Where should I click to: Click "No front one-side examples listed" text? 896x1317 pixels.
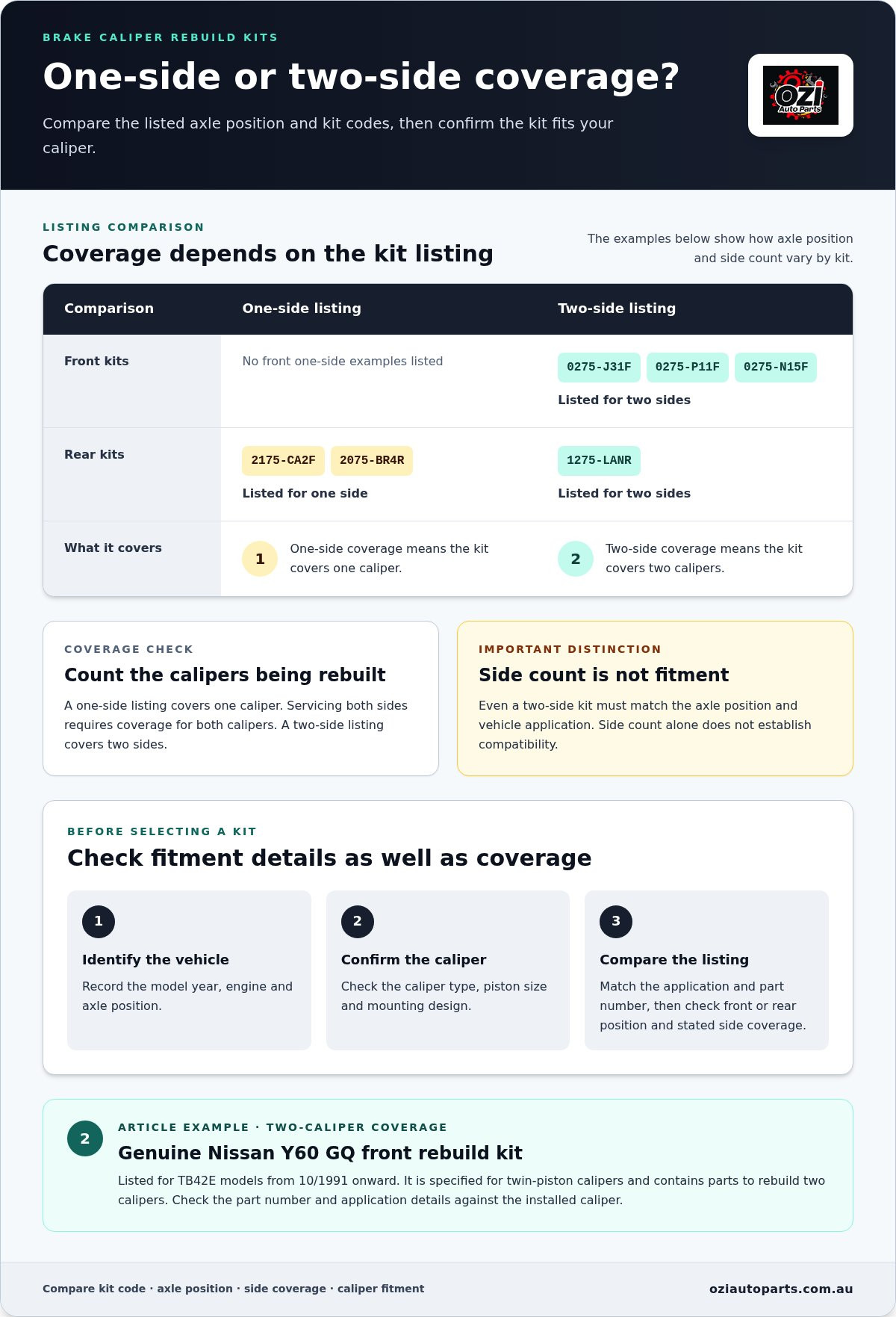click(x=343, y=362)
